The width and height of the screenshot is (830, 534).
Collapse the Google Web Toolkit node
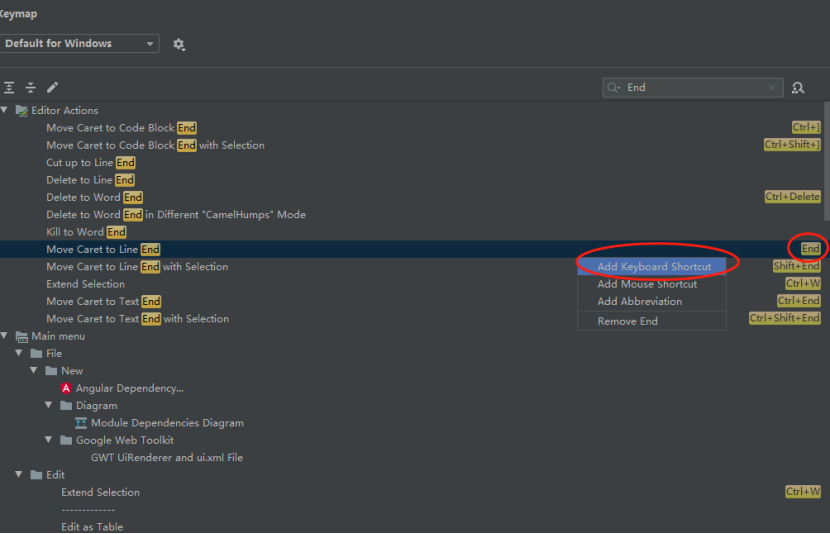click(x=49, y=440)
